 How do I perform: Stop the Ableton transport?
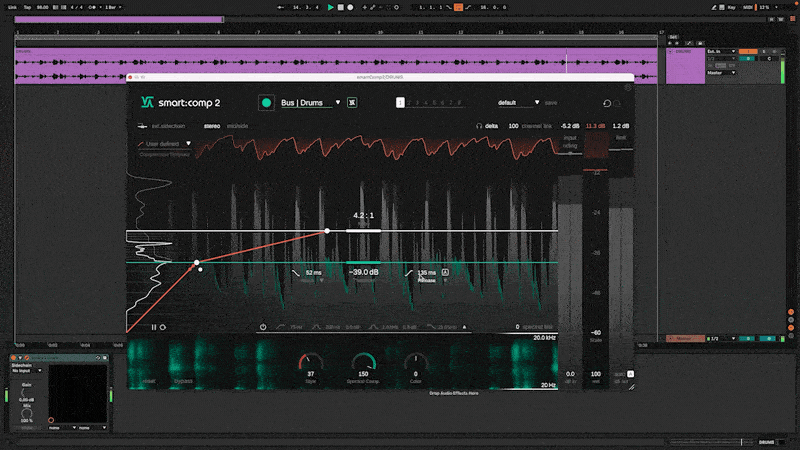(x=340, y=7)
